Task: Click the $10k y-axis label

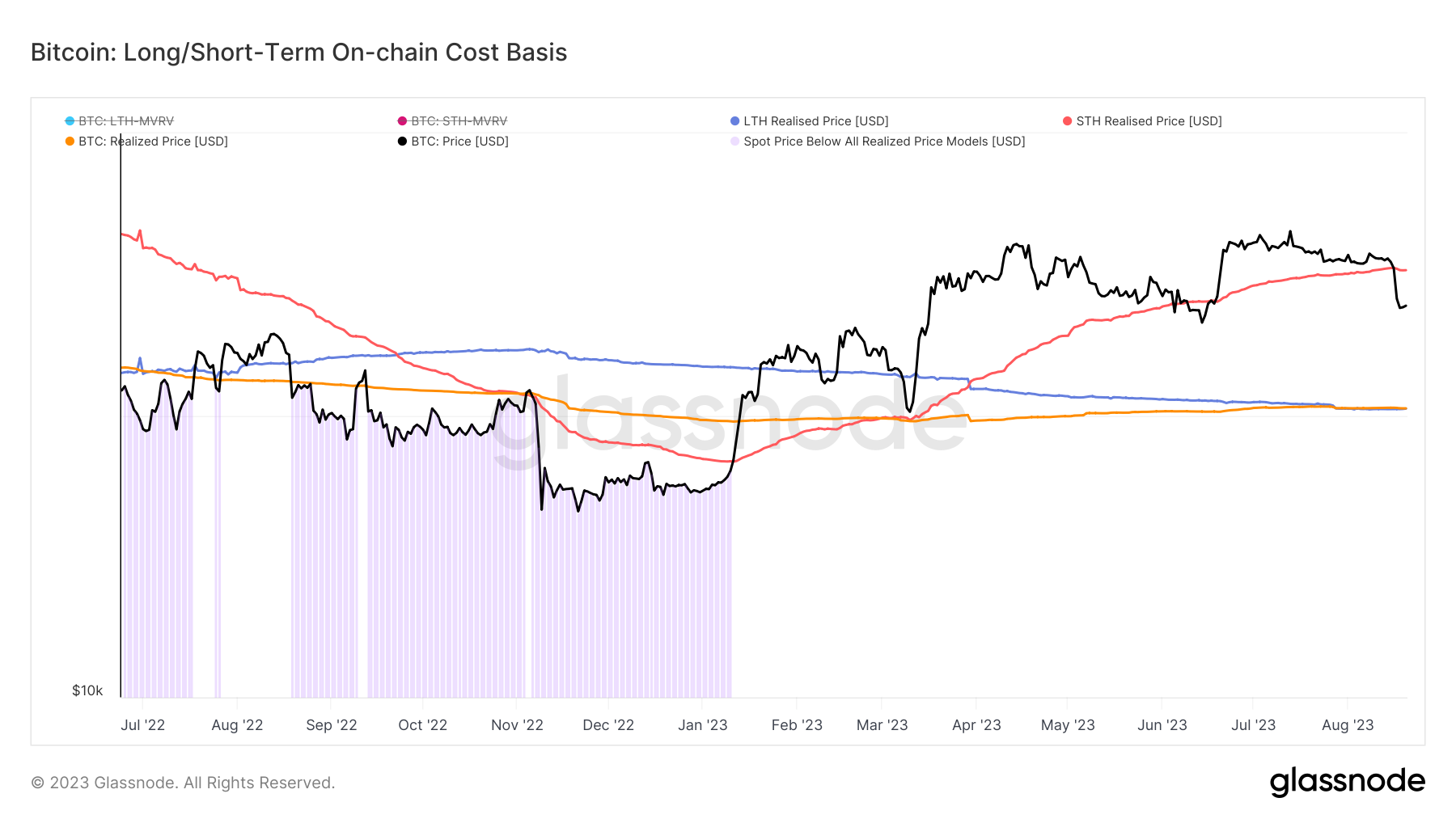Action: click(x=87, y=690)
